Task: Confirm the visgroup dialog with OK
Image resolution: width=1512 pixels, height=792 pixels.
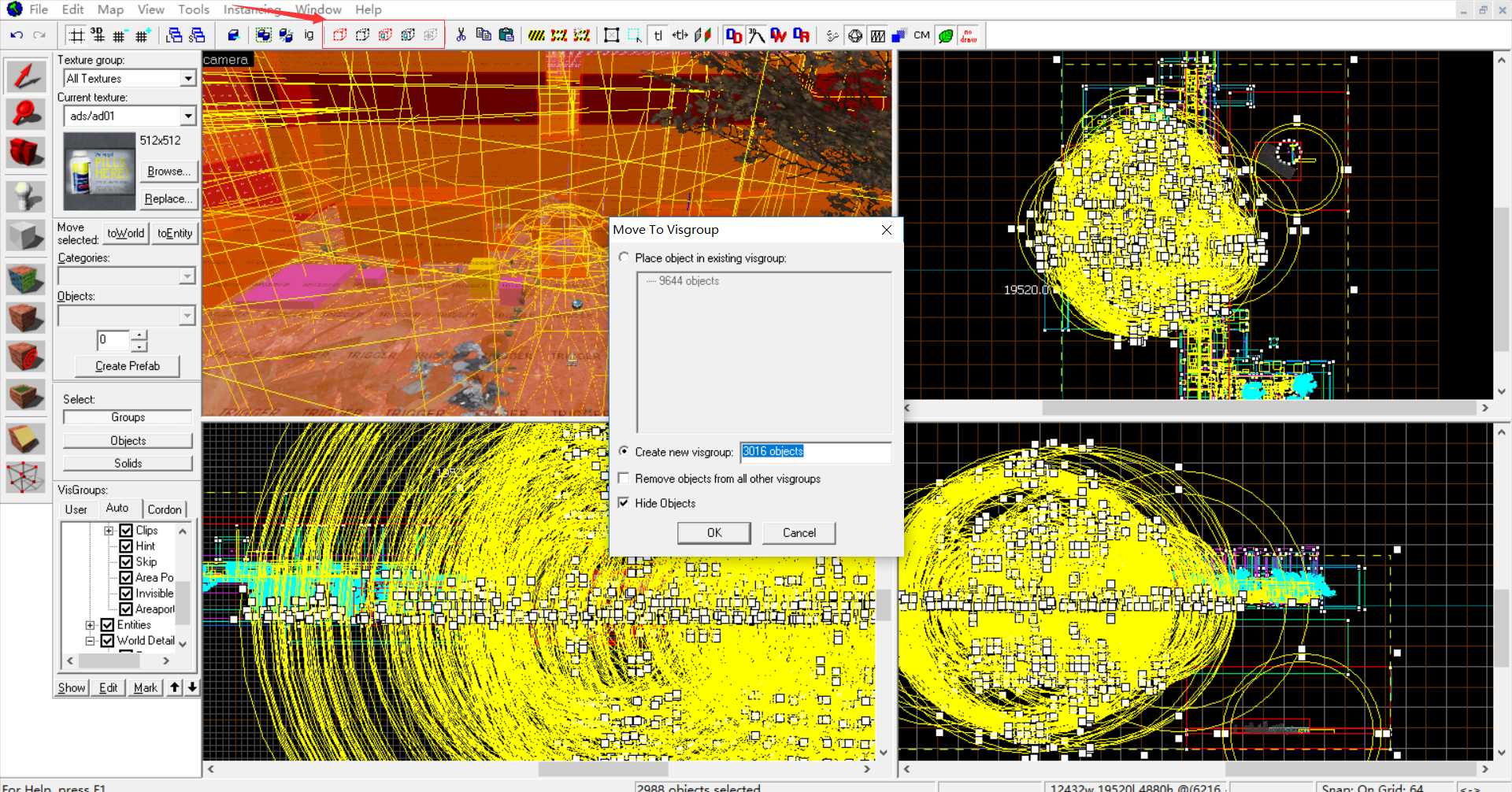Action: [713, 533]
